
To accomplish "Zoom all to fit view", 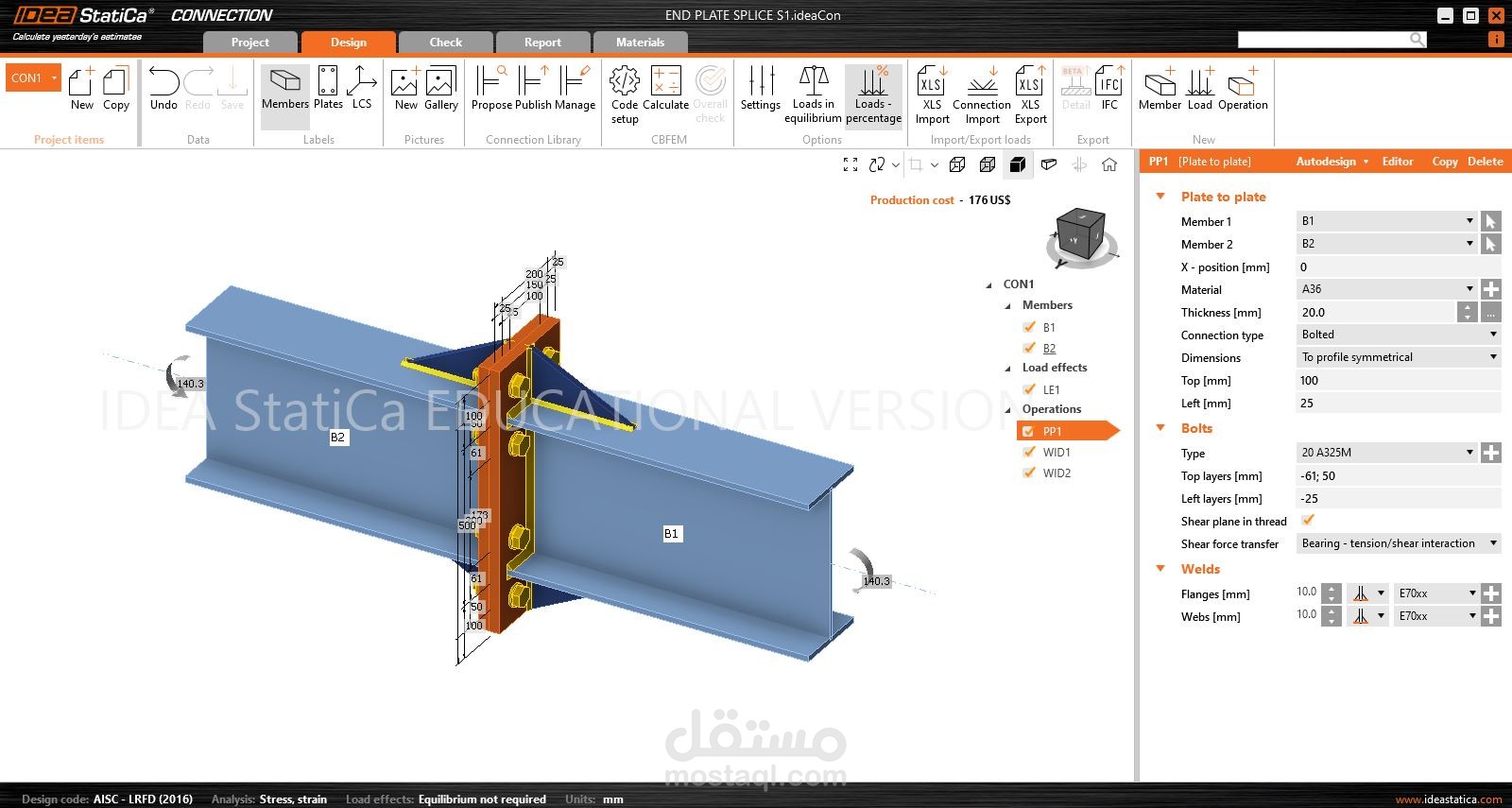I will pyautogui.click(x=850, y=164).
